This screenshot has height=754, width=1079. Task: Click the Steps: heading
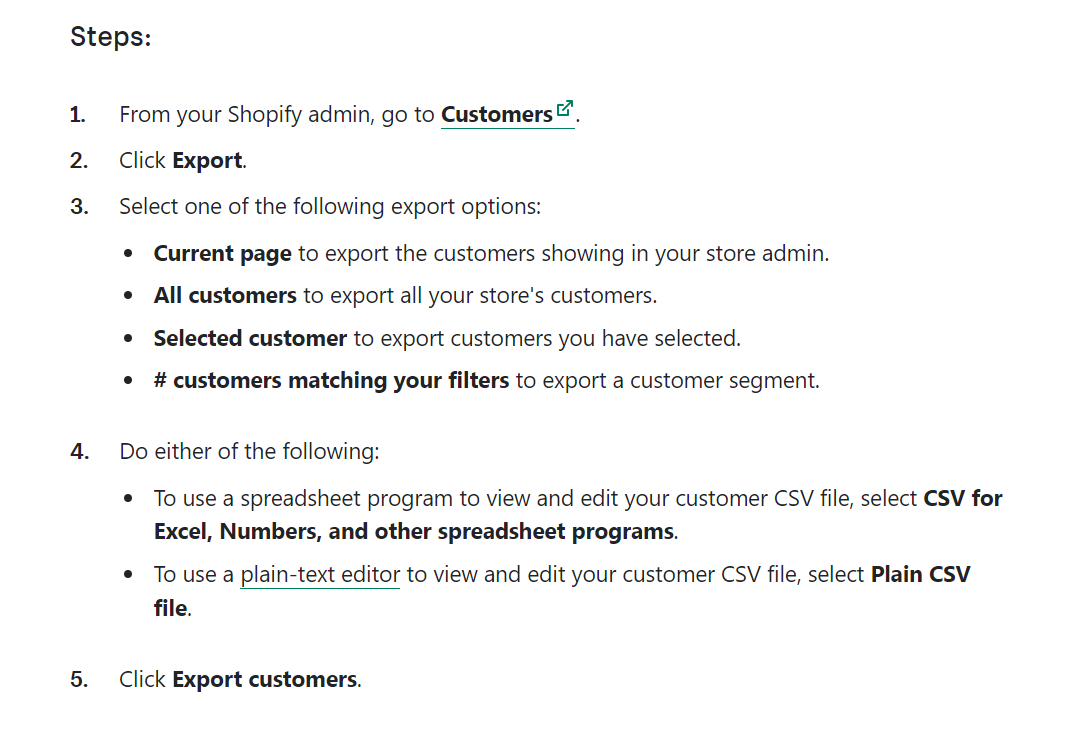(x=110, y=38)
